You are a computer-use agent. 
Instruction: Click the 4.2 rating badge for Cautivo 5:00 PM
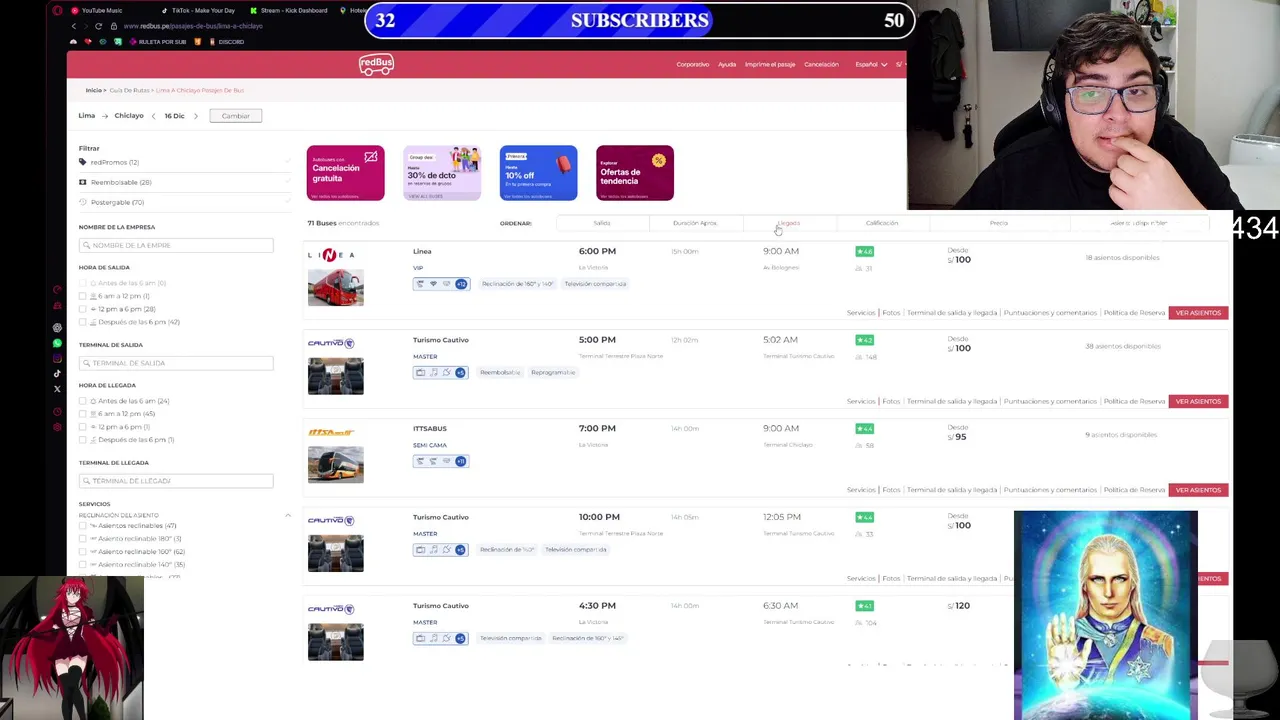[x=864, y=340]
